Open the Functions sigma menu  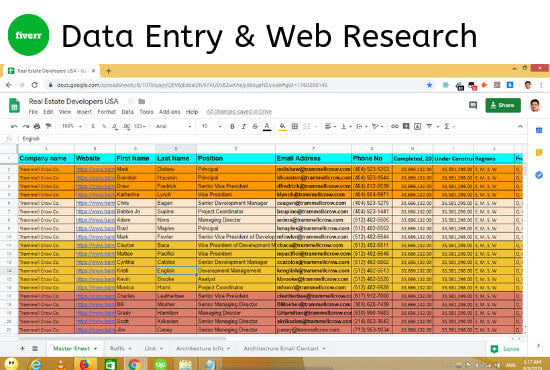[447, 126]
